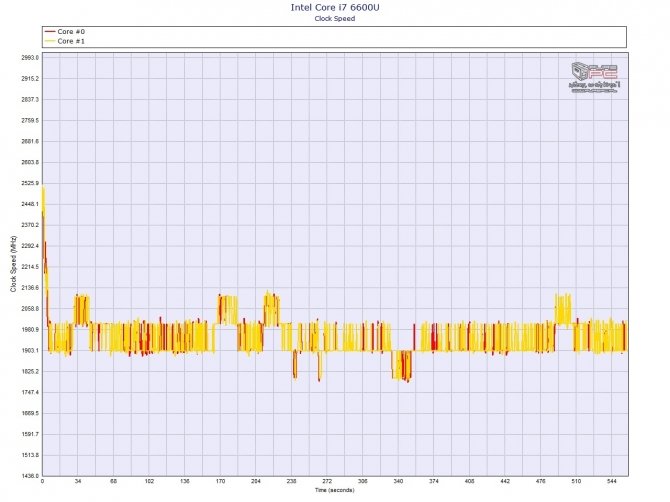
Task: Click the 2993.0 y-axis value
Action: click(x=30, y=58)
